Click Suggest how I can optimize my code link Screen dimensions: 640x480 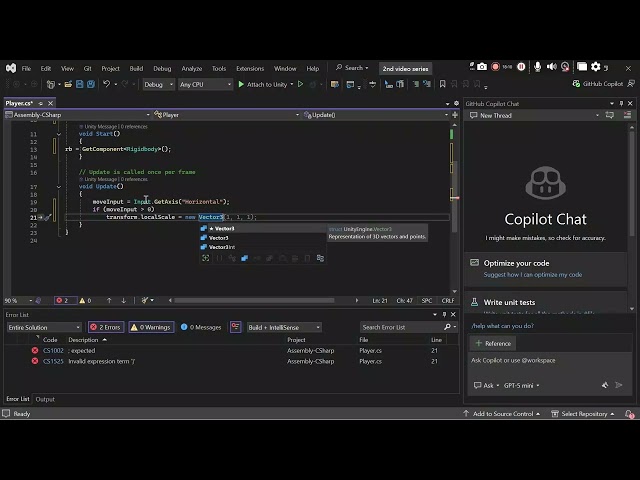533,275
